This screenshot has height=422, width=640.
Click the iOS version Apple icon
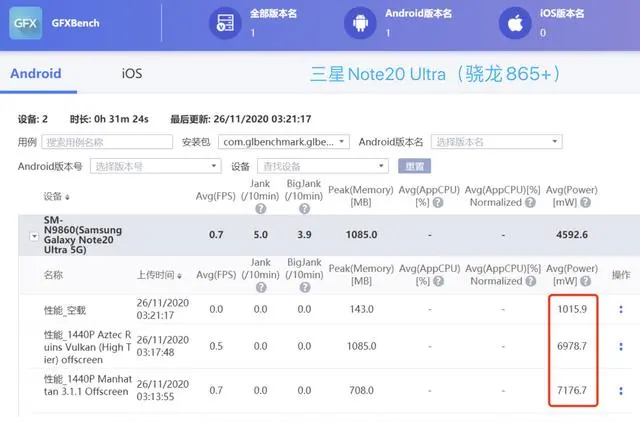(x=515, y=23)
